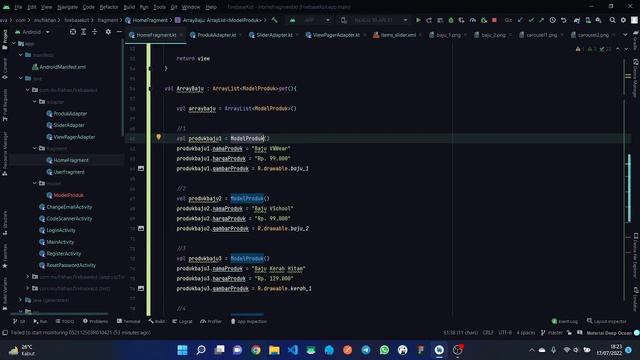Image resolution: width=640 pixels, height=360 pixels.
Task: Collapse the adapter folder in project tree
Action: [x=35, y=102]
